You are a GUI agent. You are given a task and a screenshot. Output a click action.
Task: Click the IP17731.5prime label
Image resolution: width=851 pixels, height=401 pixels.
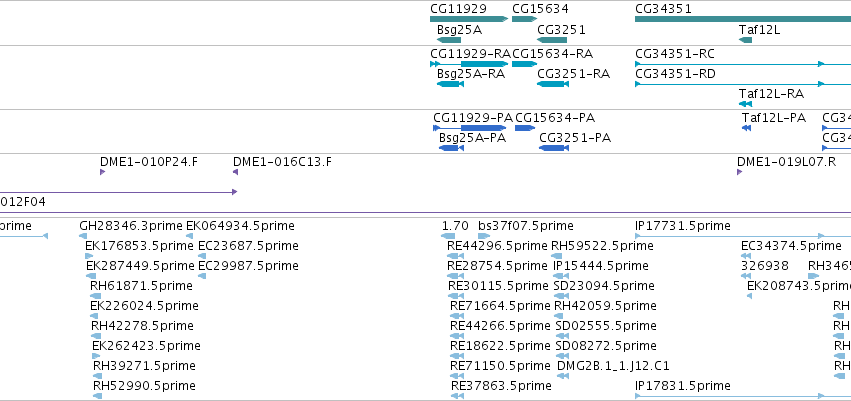683,226
